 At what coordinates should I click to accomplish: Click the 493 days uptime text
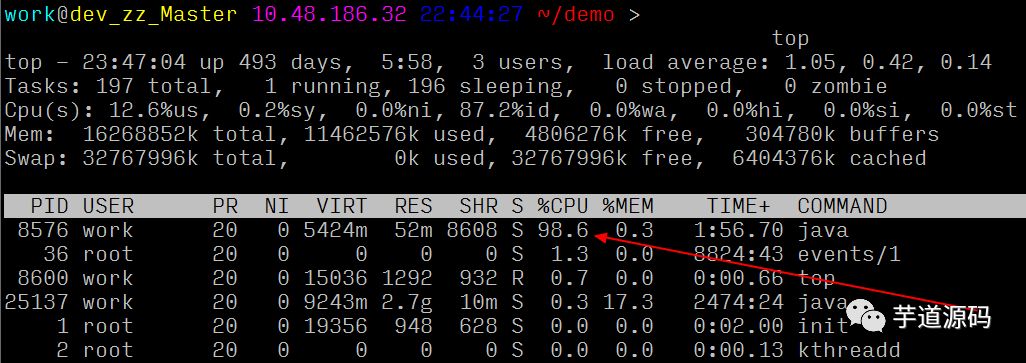[290, 62]
